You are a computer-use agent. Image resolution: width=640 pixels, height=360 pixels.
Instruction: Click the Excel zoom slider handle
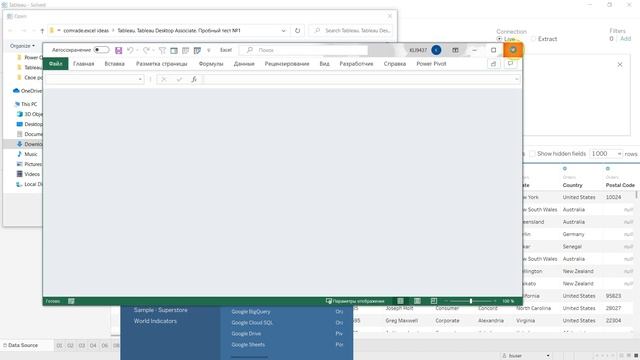471,301
